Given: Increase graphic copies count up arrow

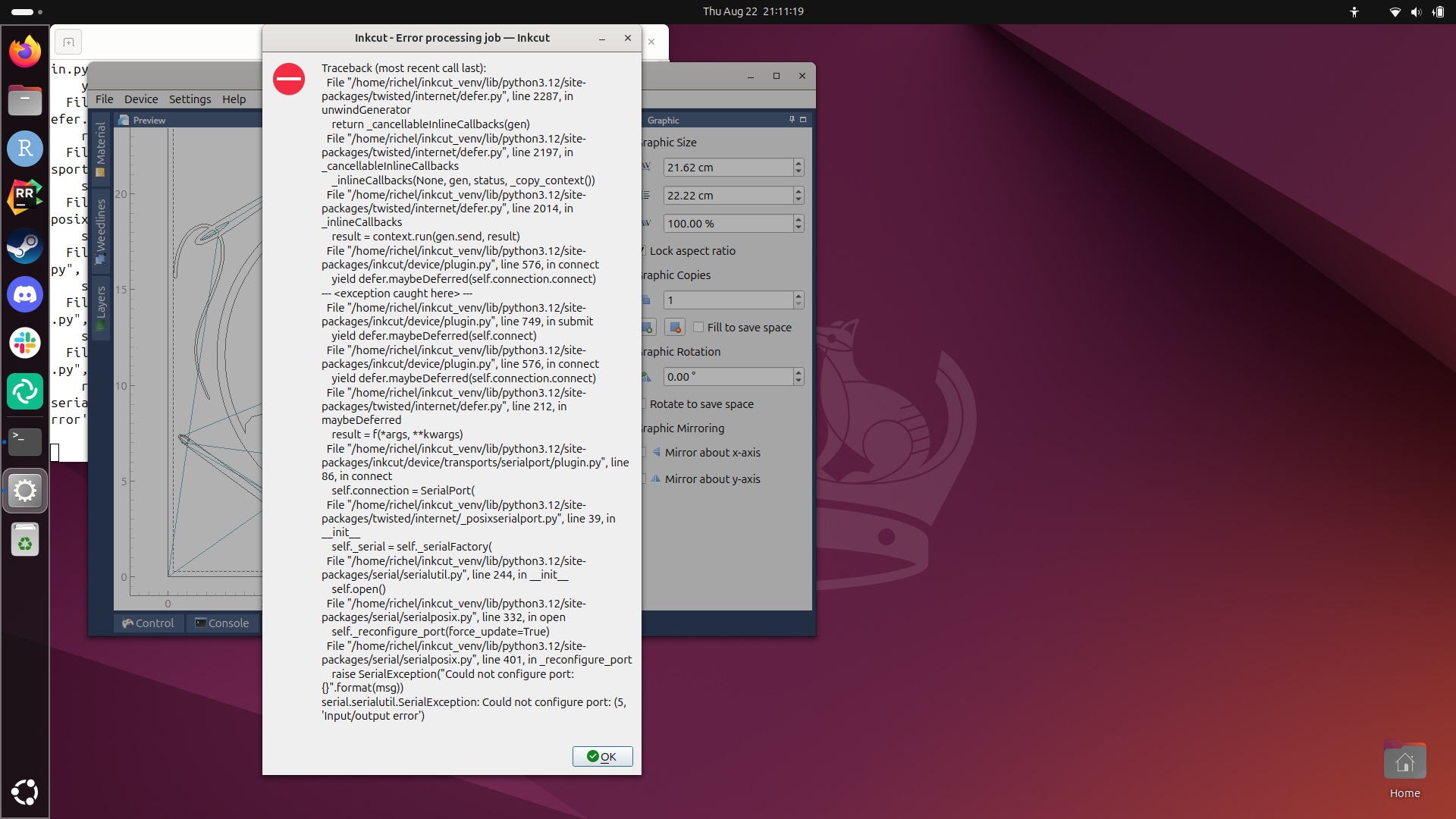Looking at the screenshot, I should tap(799, 296).
